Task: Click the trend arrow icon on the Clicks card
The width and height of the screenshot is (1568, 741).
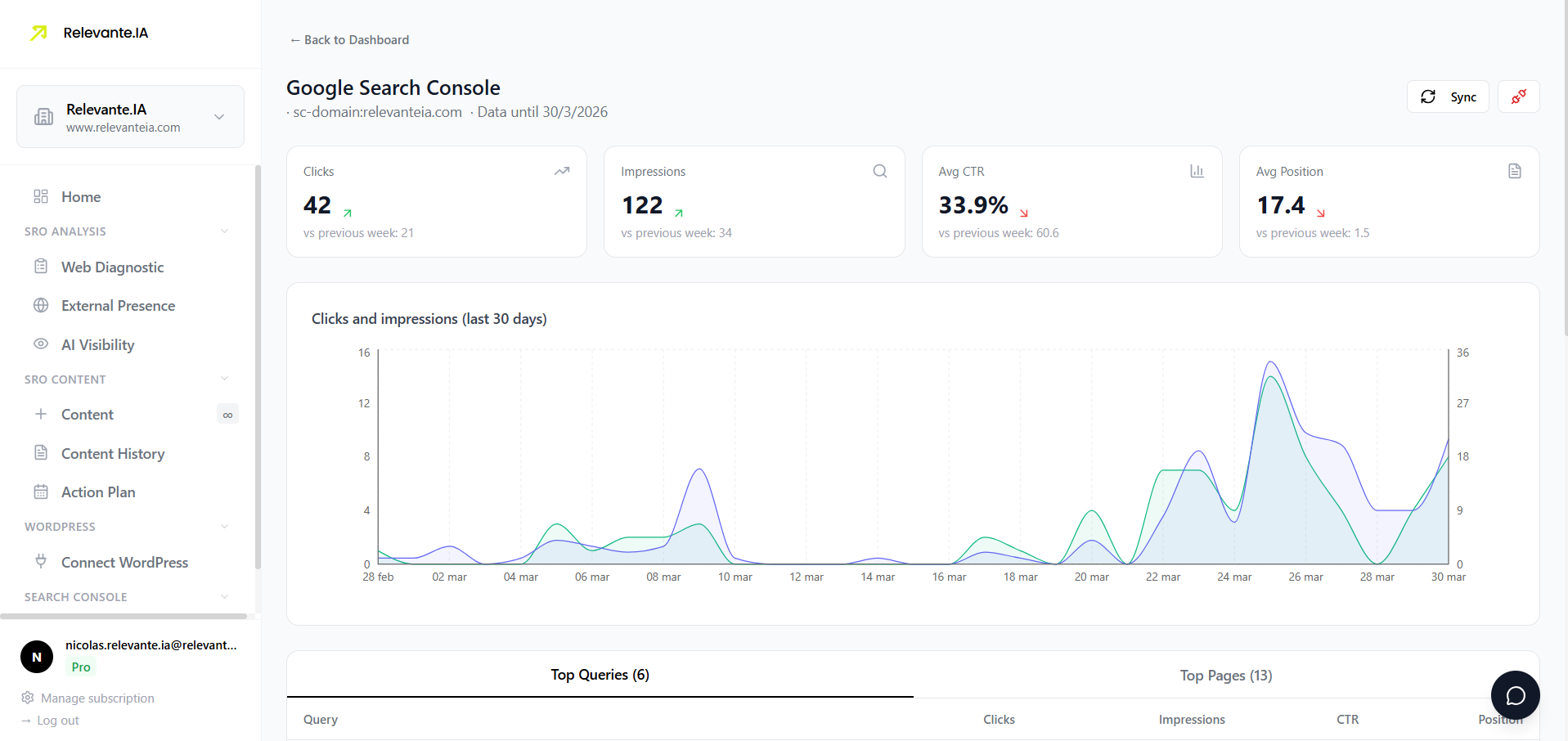Action: pyautogui.click(x=562, y=171)
